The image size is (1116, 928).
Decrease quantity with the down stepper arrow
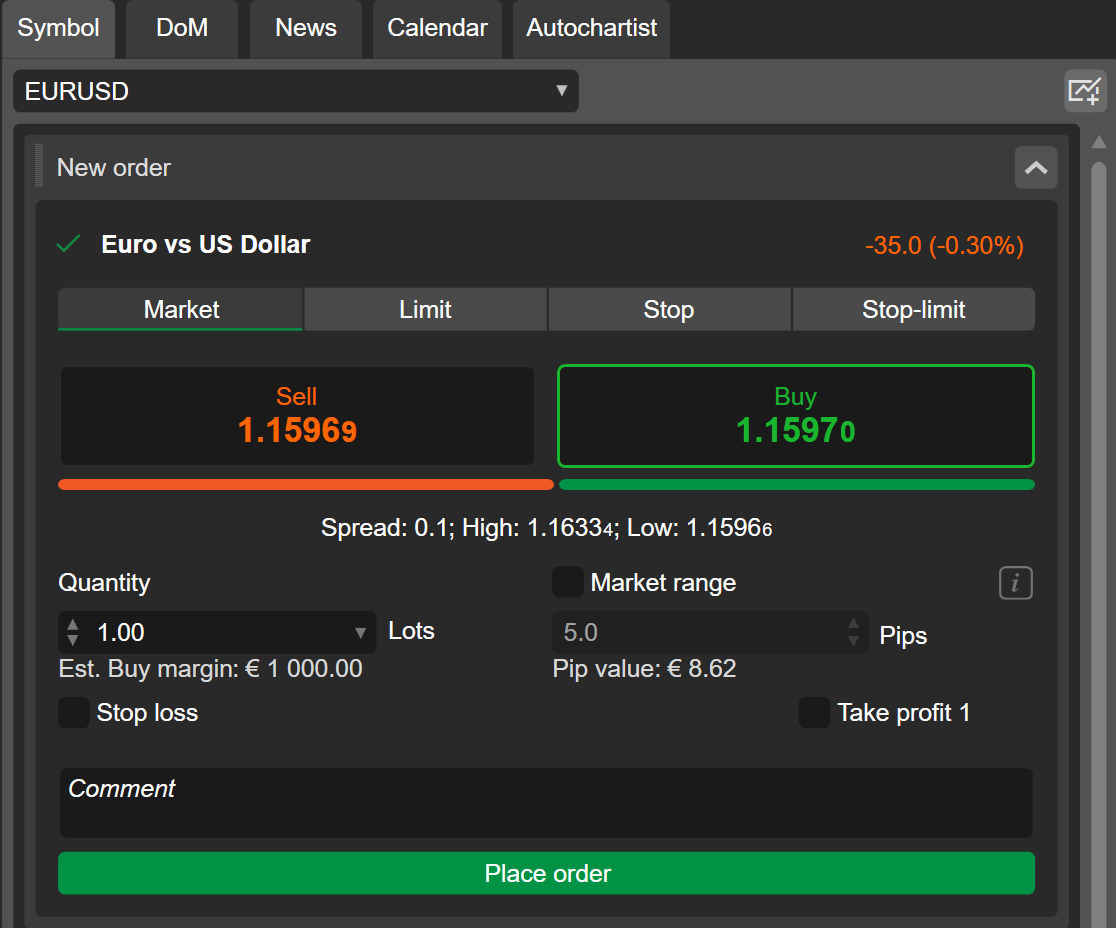[73, 640]
